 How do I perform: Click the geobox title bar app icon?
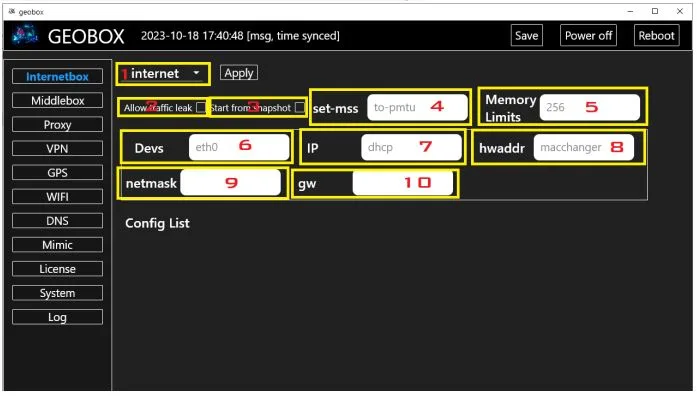[12, 12]
